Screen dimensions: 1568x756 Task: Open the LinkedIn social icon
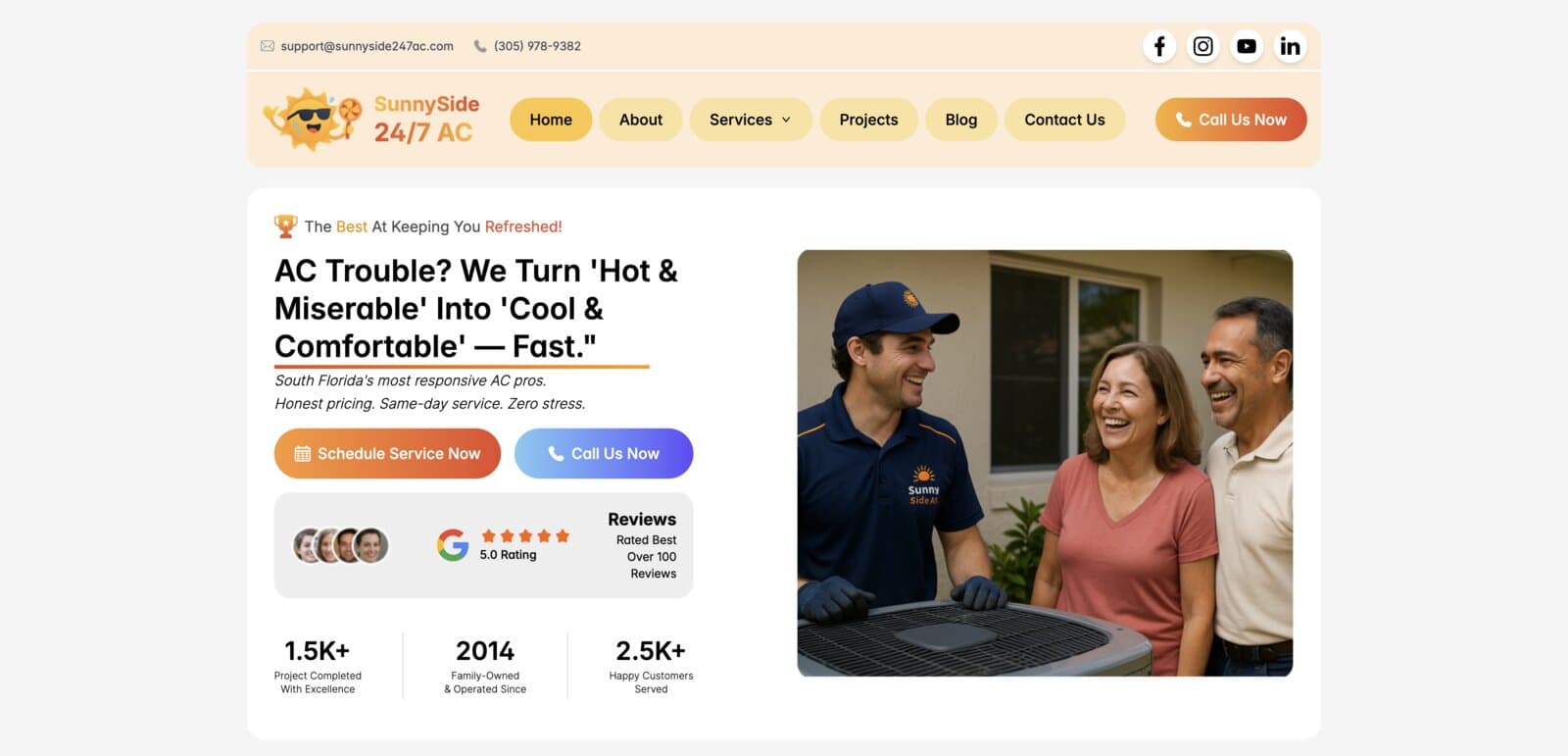pos(1290,46)
